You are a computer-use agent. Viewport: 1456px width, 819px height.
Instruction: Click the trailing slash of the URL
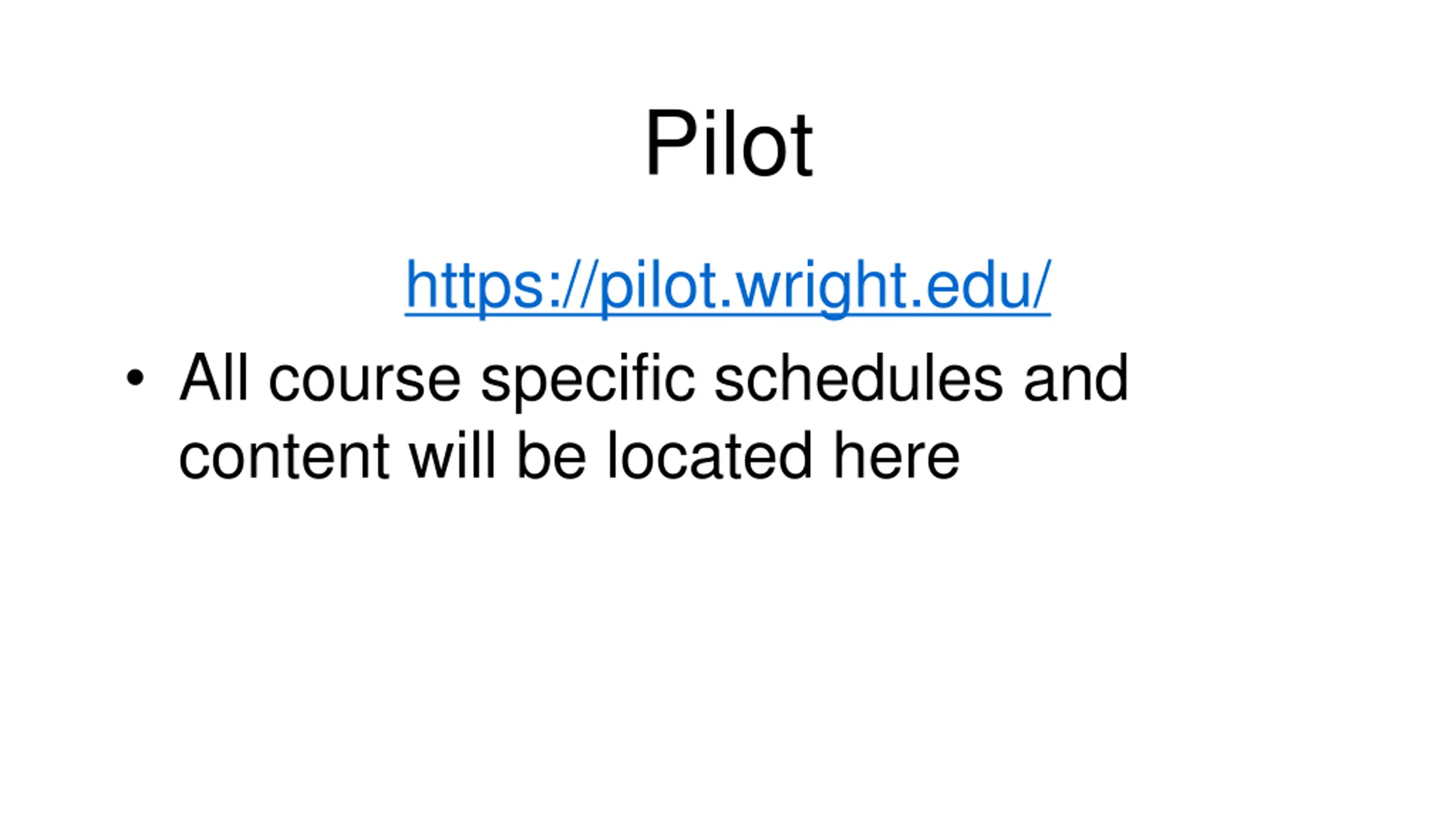tap(1041, 284)
